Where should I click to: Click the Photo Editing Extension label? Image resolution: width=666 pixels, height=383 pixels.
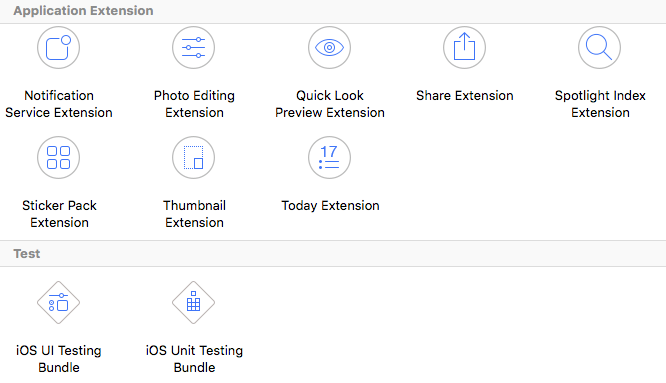pyautogui.click(x=194, y=104)
